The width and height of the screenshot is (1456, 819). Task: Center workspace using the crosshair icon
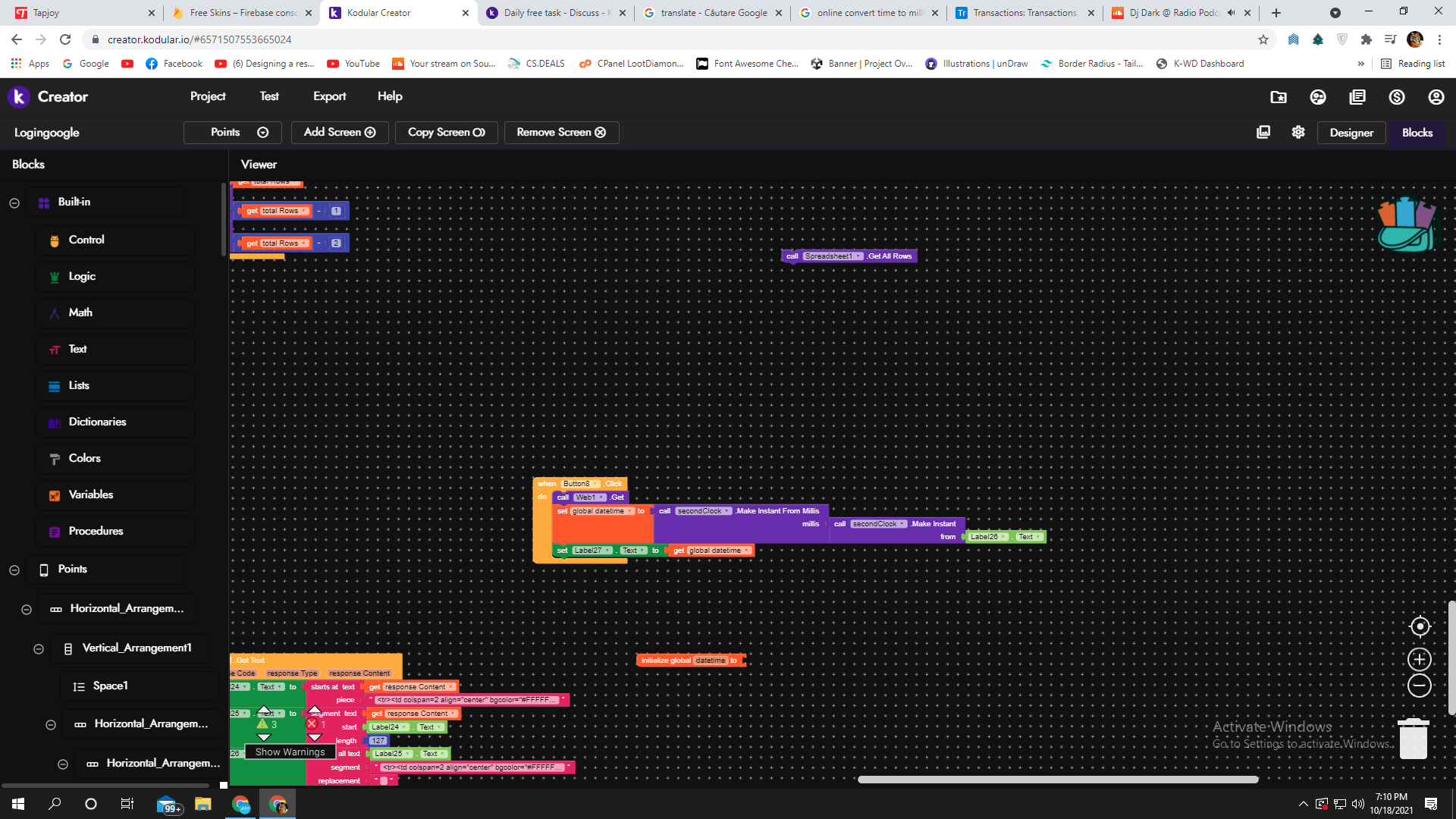(x=1420, y=626)
